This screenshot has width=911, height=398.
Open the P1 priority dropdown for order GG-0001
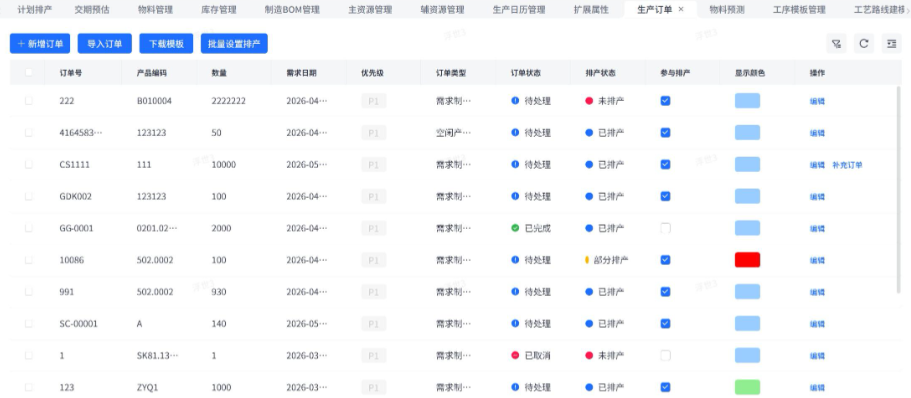tap(374, 228)
